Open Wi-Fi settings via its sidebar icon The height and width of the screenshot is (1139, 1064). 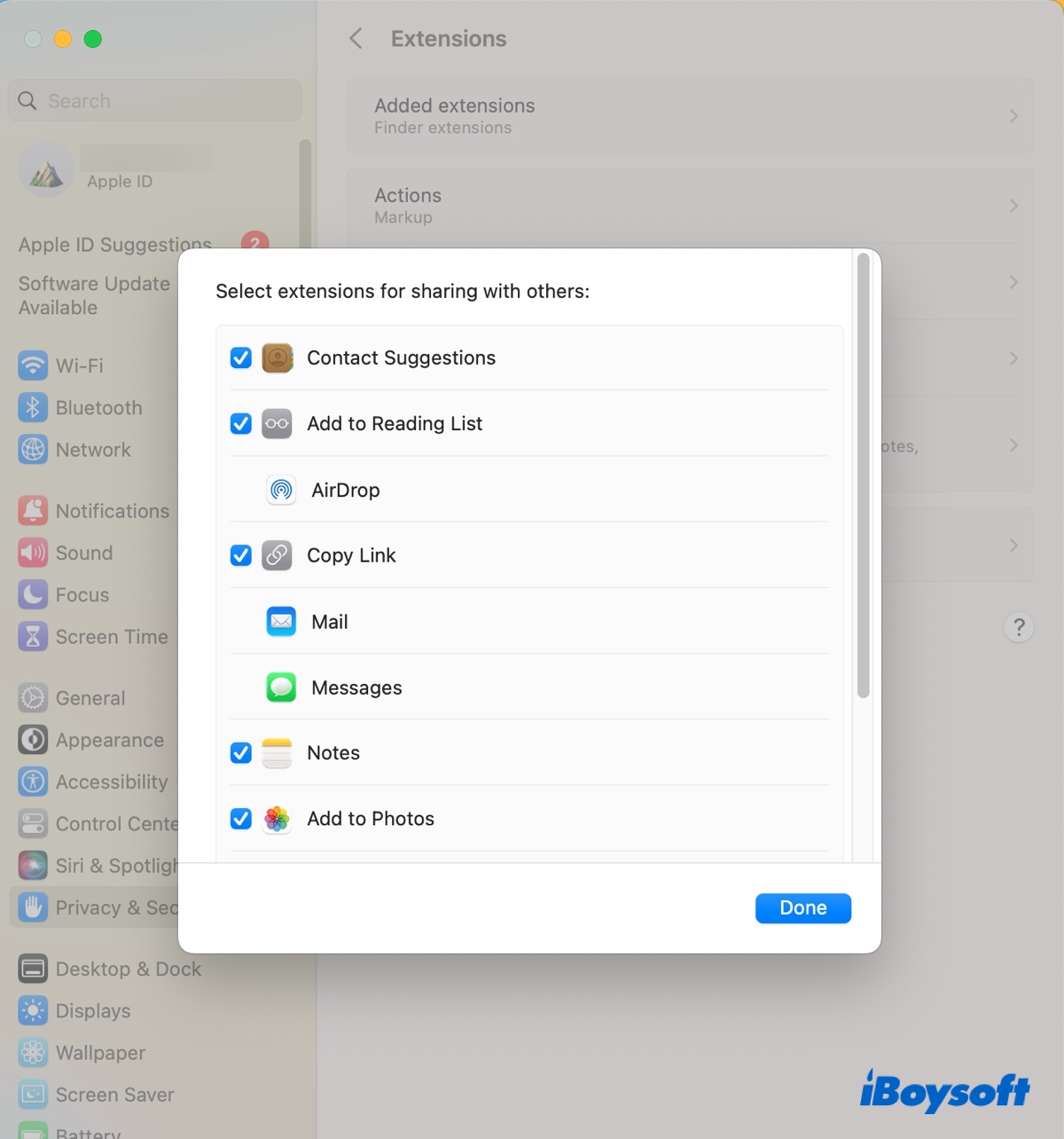[32, 365]
